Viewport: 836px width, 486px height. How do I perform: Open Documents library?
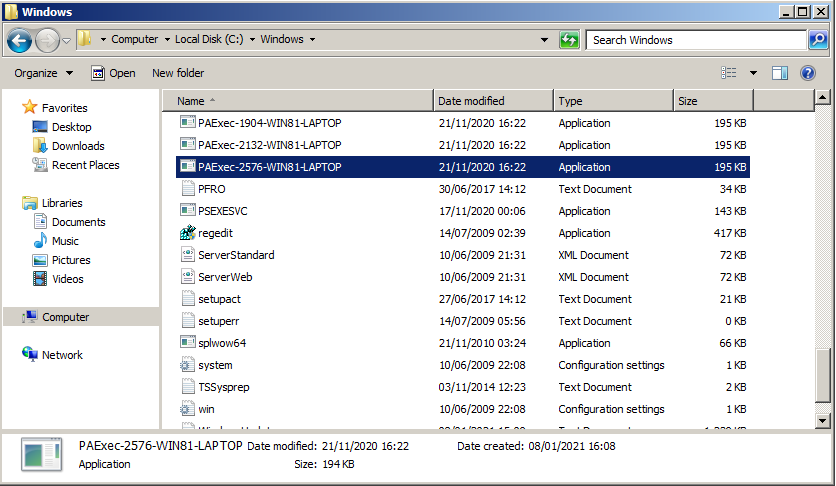(78, 222)
